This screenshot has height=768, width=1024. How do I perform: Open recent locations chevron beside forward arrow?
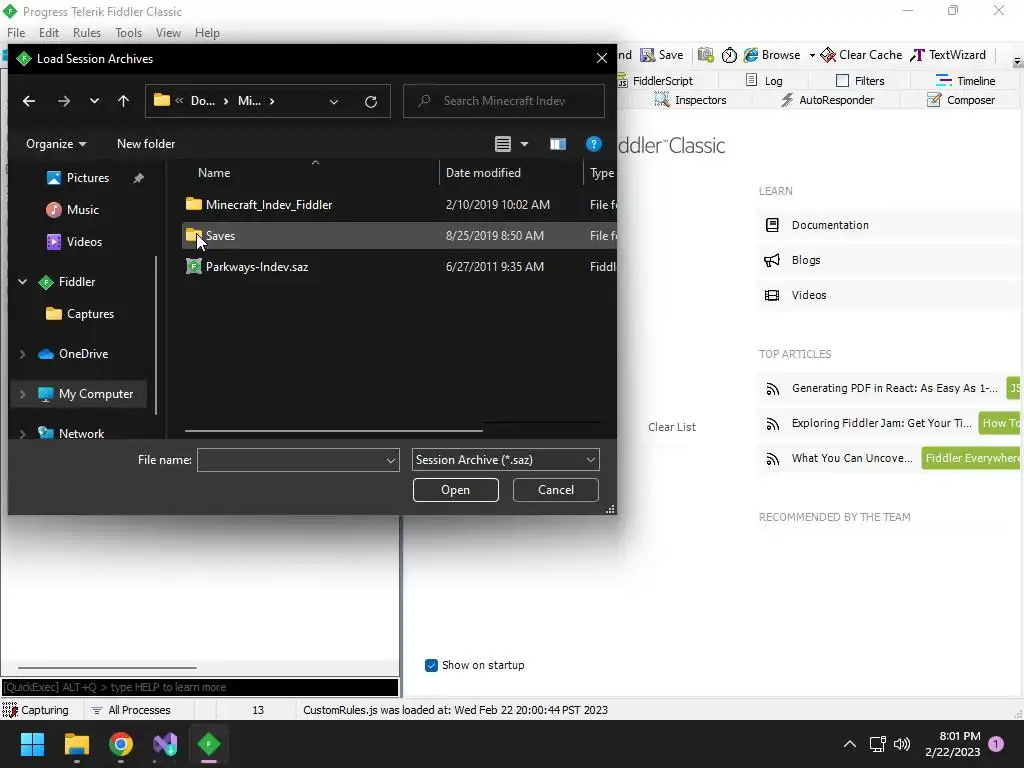pyautogui.click(x=94, y=101)
